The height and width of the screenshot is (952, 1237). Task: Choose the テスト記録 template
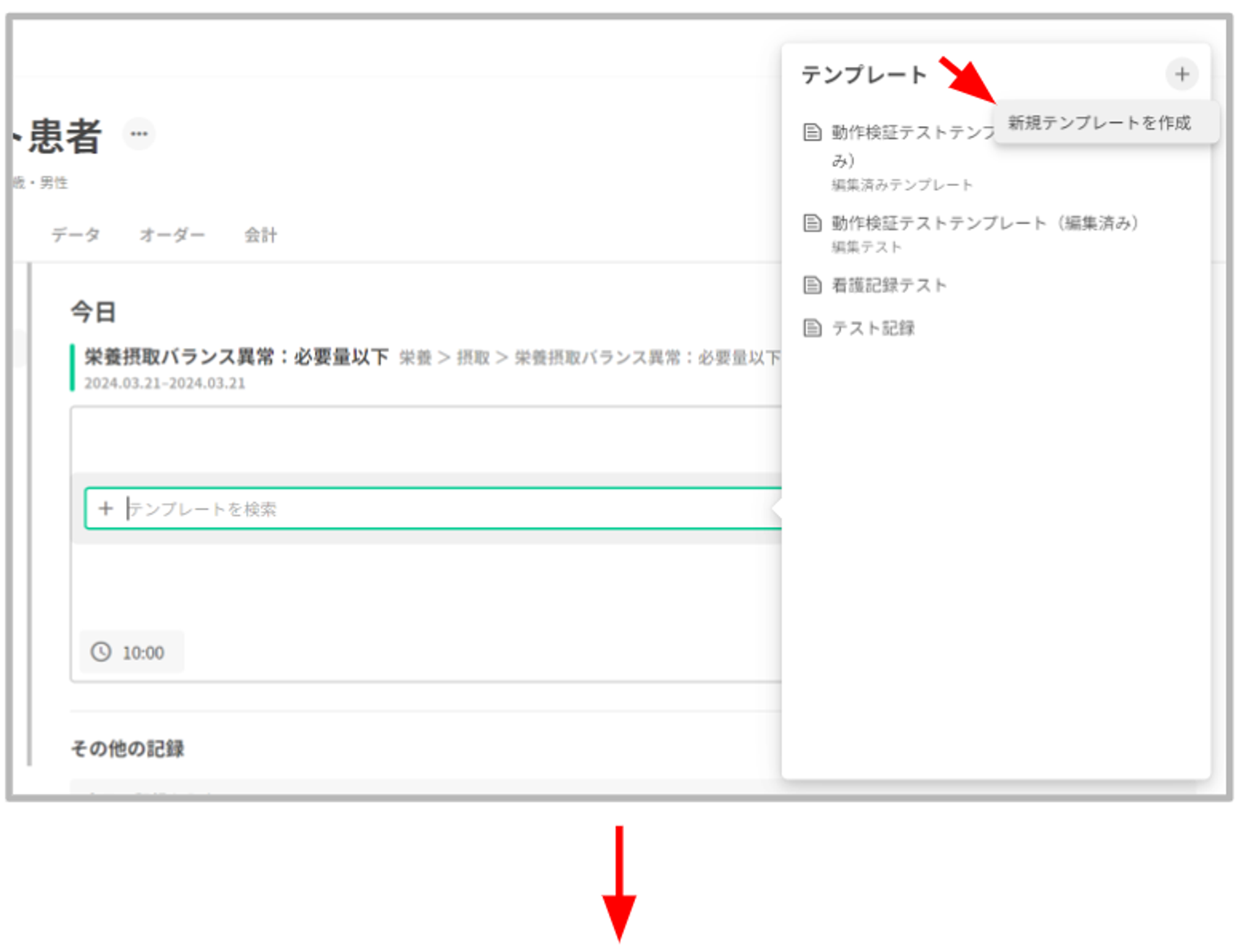point(873,328)
